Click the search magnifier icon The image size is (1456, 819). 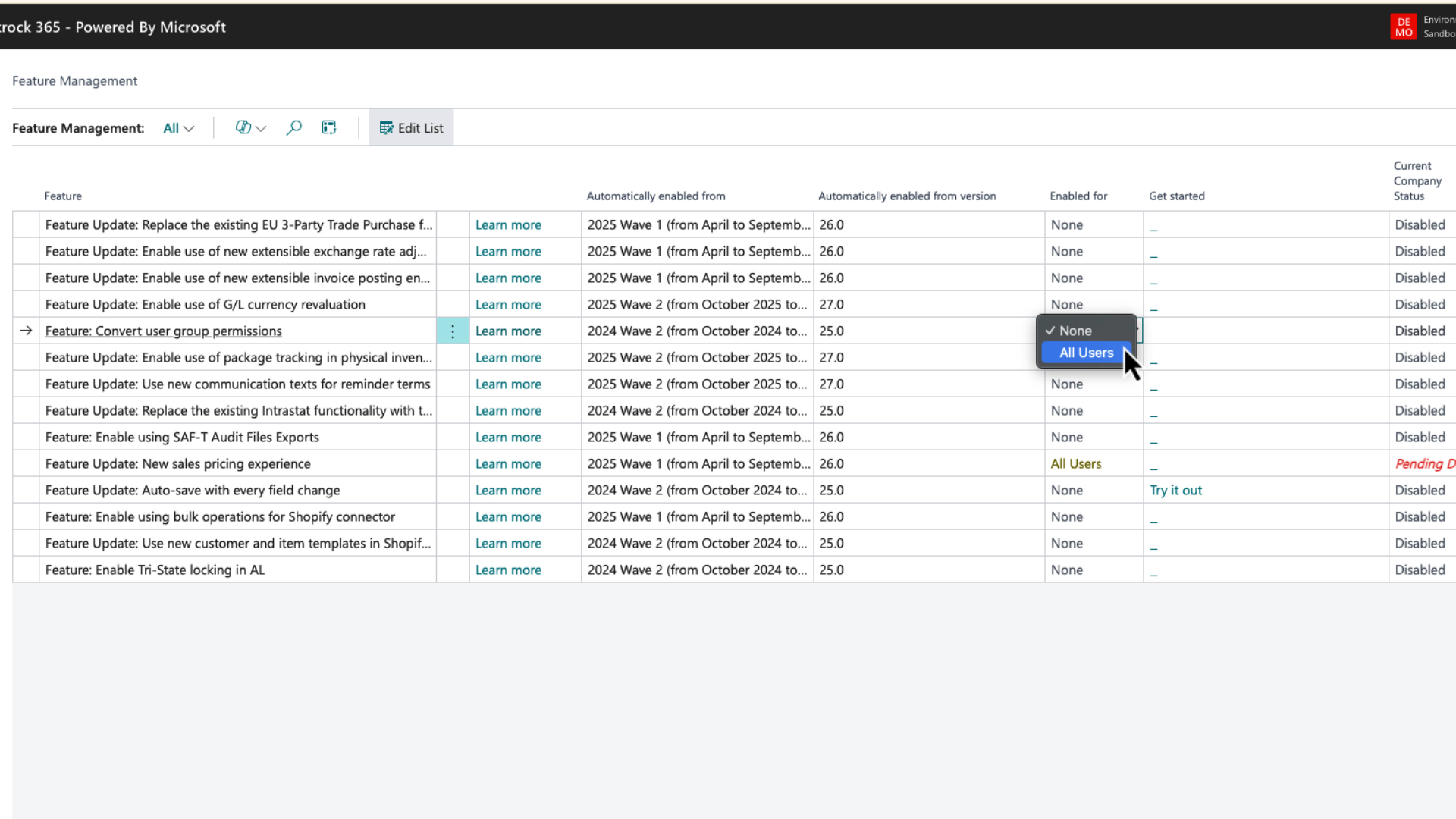293,128
